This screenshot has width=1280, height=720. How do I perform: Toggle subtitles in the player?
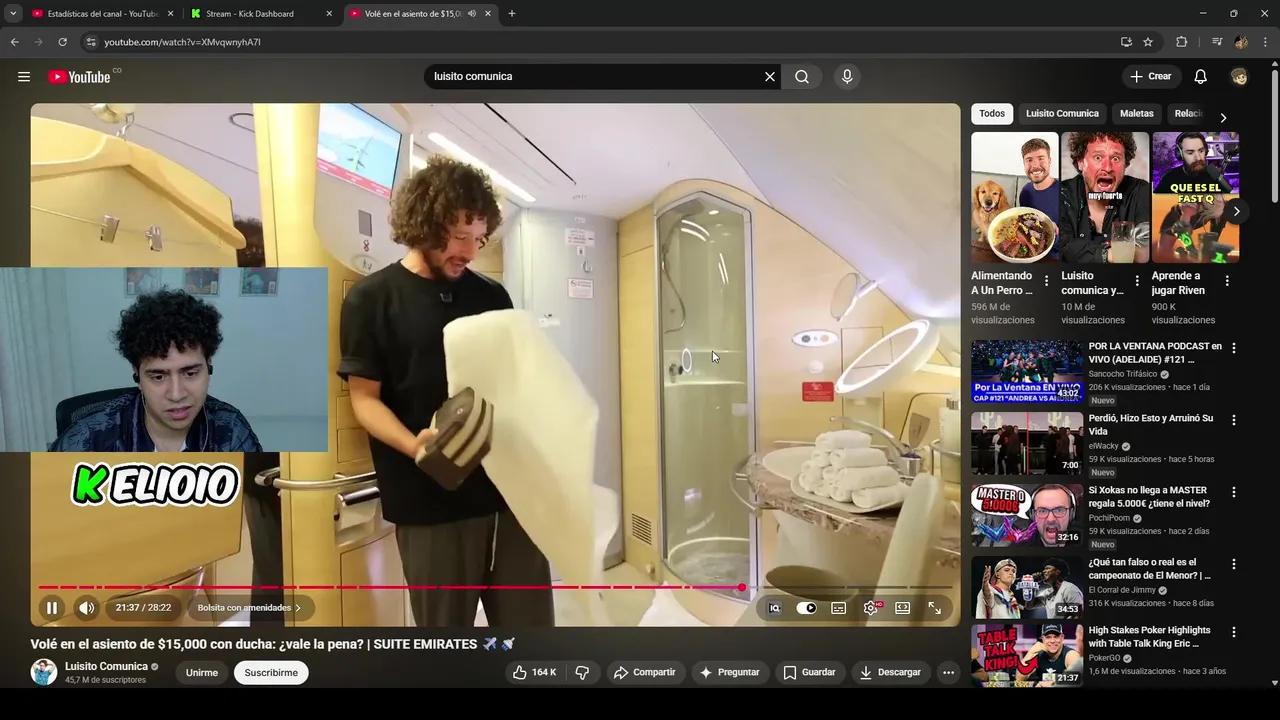(839, 608)
